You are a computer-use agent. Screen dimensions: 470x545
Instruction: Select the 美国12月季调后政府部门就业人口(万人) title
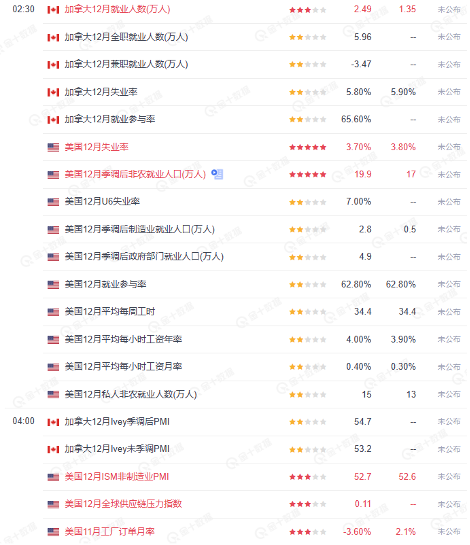click(144, 257)
